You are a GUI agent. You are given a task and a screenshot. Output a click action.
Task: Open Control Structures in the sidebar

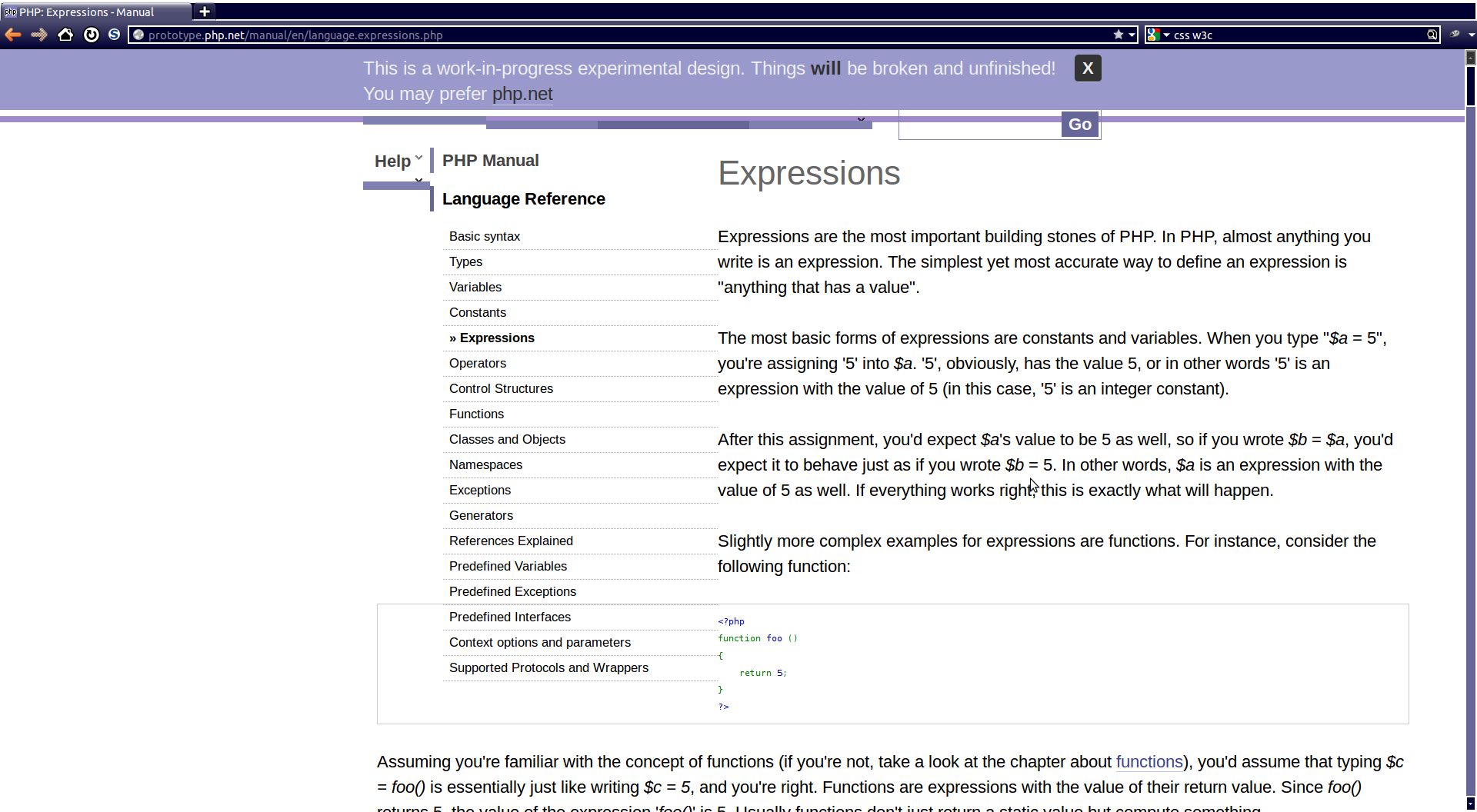tap(501, 388)
